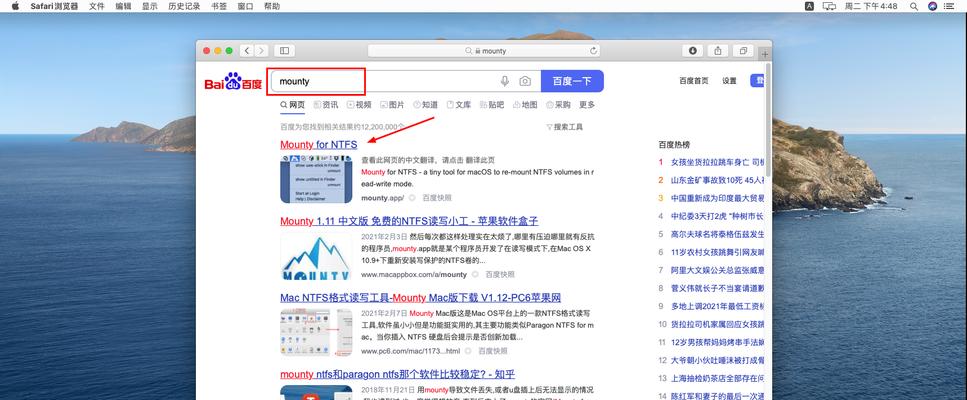Viewport: 967px width, 400px height.
Task: Open 百度快照 for macappbox result
Action: click(x=500, y=274)
